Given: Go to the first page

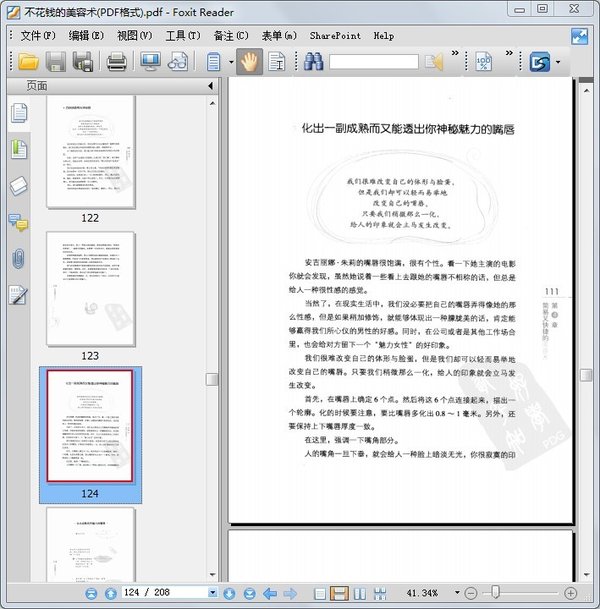Looking at the screenshot, I should click(91, 593).
